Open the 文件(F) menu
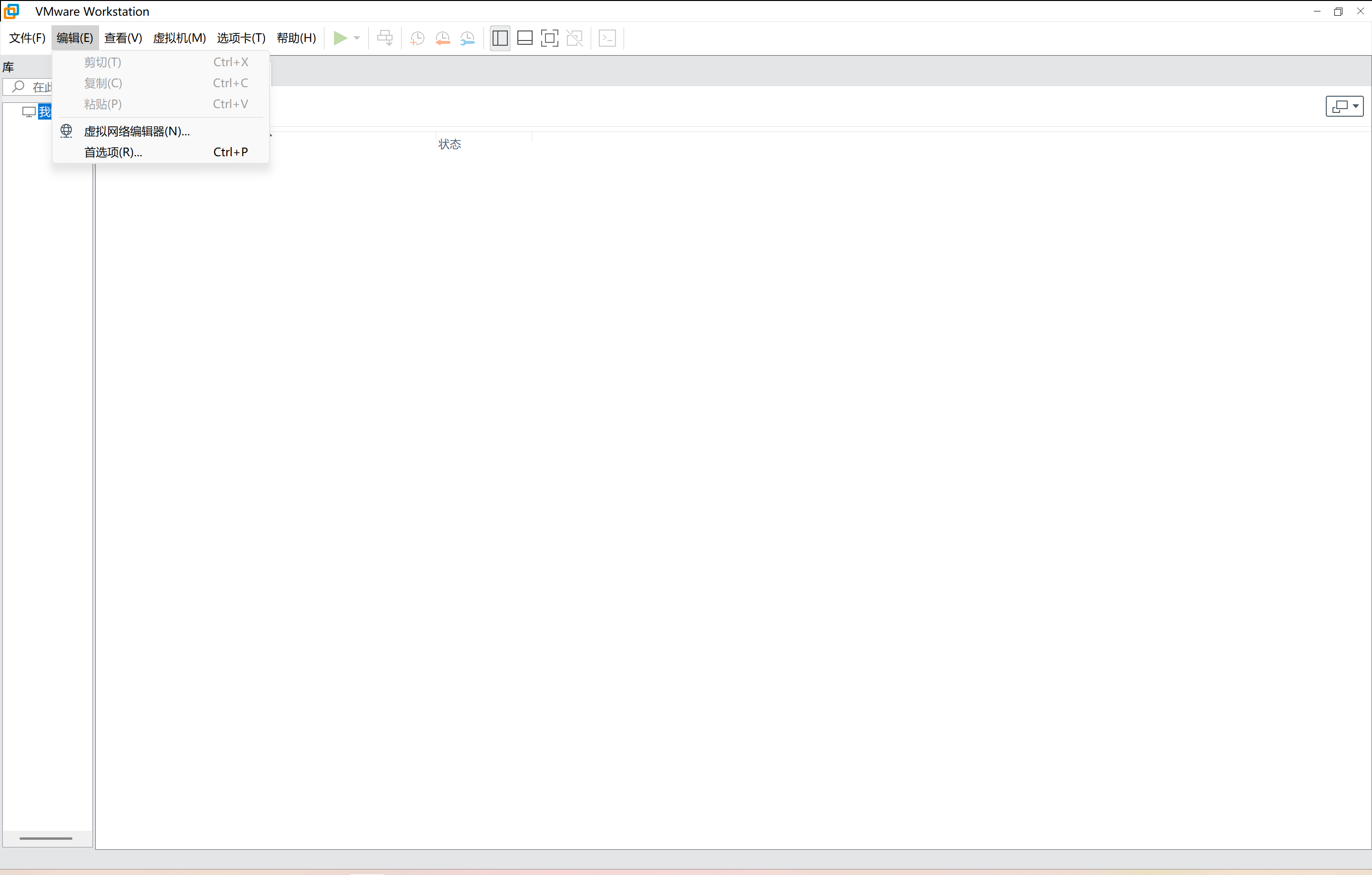 pos(27,38)
